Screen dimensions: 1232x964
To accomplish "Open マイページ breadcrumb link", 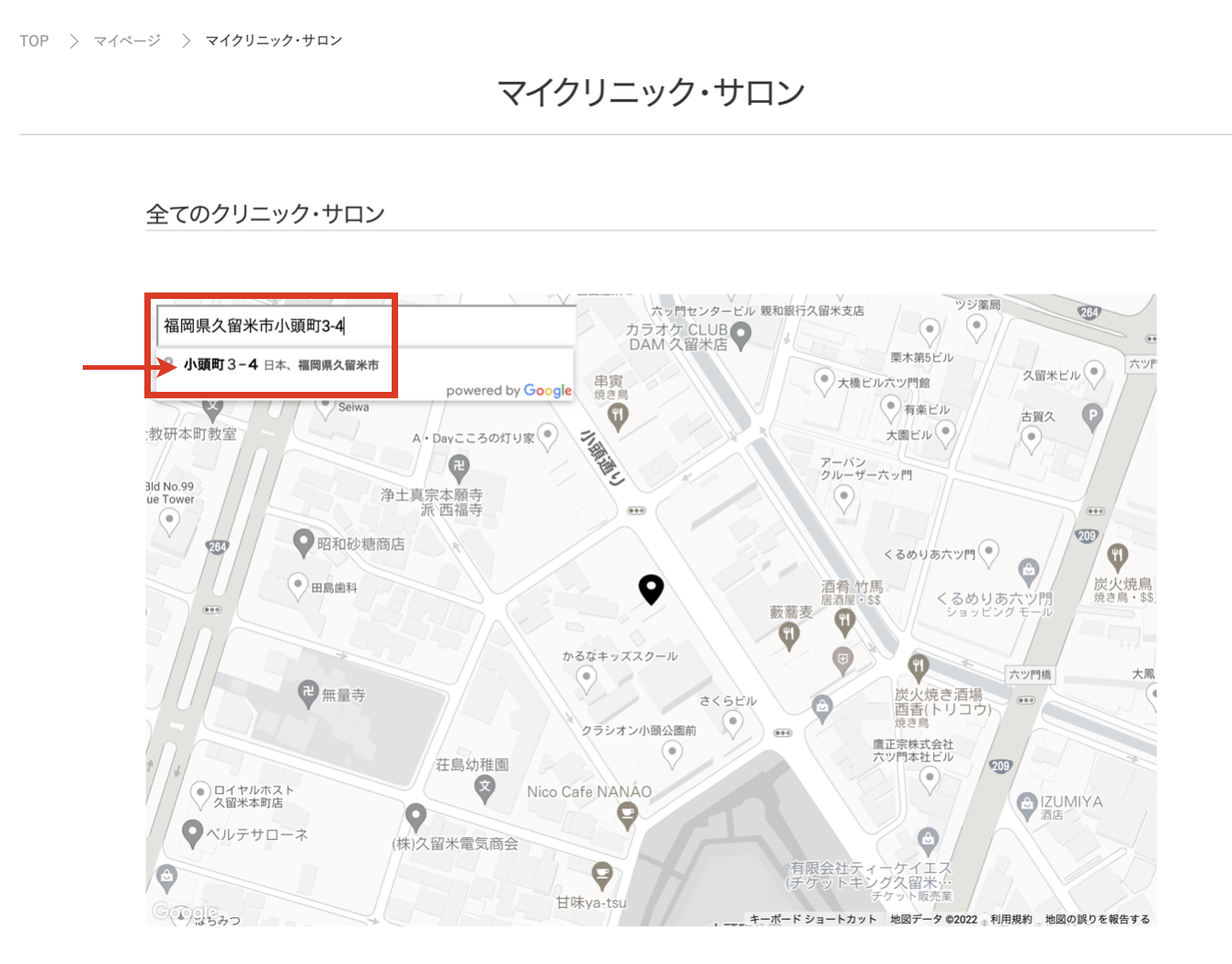I will pos(127,40).
